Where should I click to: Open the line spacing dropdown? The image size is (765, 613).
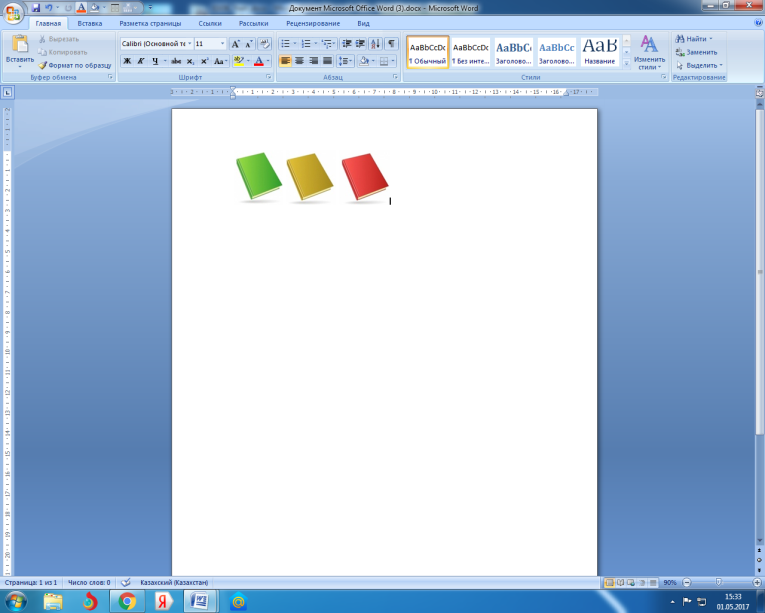pyautogui.click(x=345, y=61)
